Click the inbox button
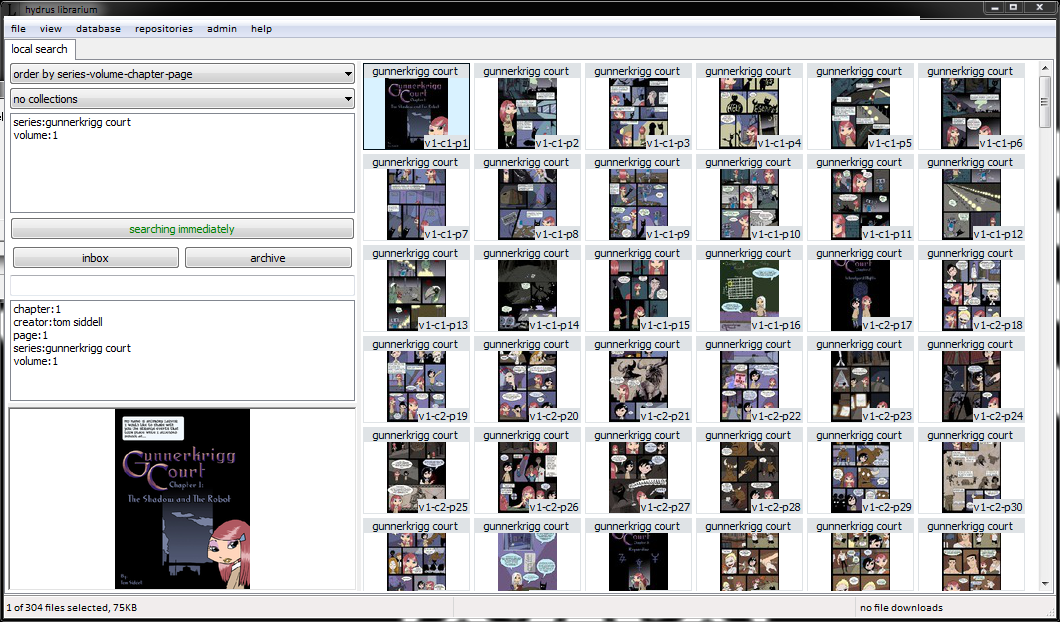 point(95,258)
